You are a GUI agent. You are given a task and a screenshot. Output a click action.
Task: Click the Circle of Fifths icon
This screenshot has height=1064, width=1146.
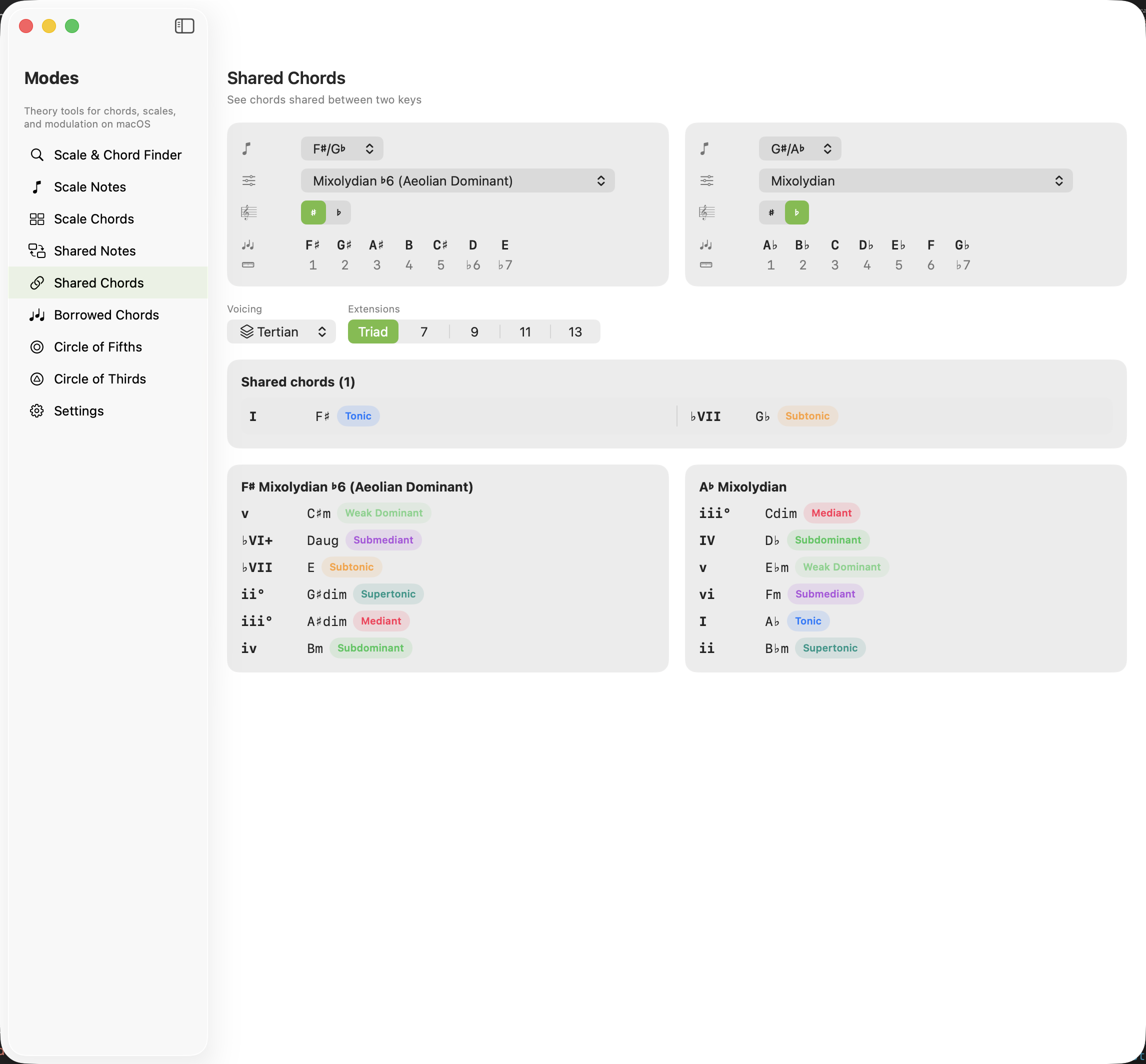[x=37, y=346]
